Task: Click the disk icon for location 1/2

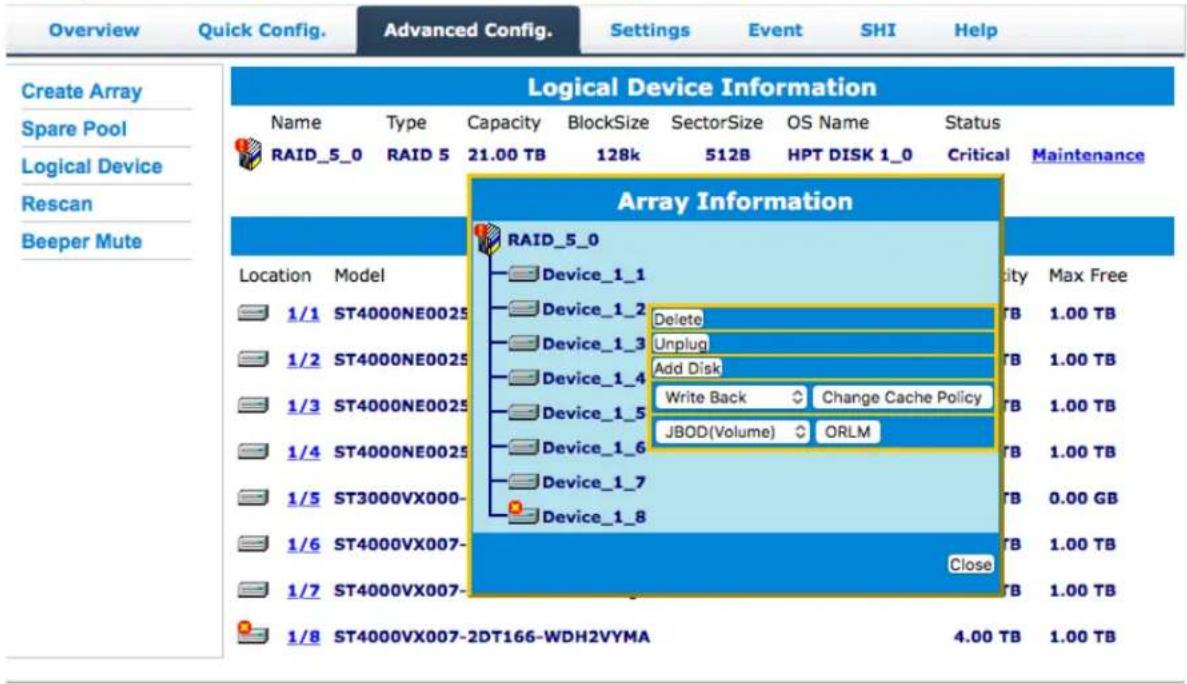Action: click(x=254, y=359)
